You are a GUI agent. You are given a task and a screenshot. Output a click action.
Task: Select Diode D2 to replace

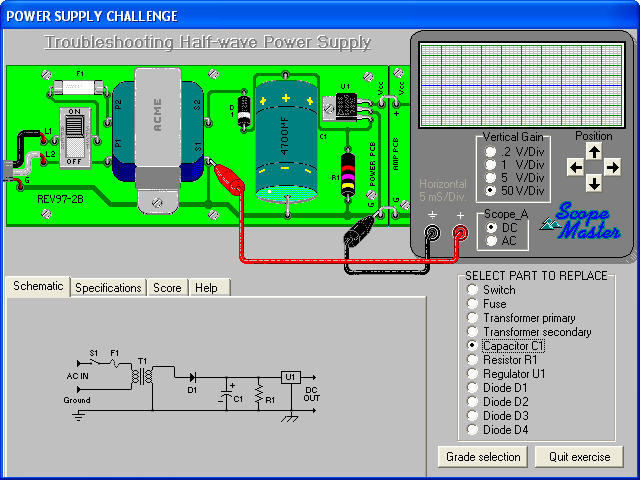[x=498, y=402]
